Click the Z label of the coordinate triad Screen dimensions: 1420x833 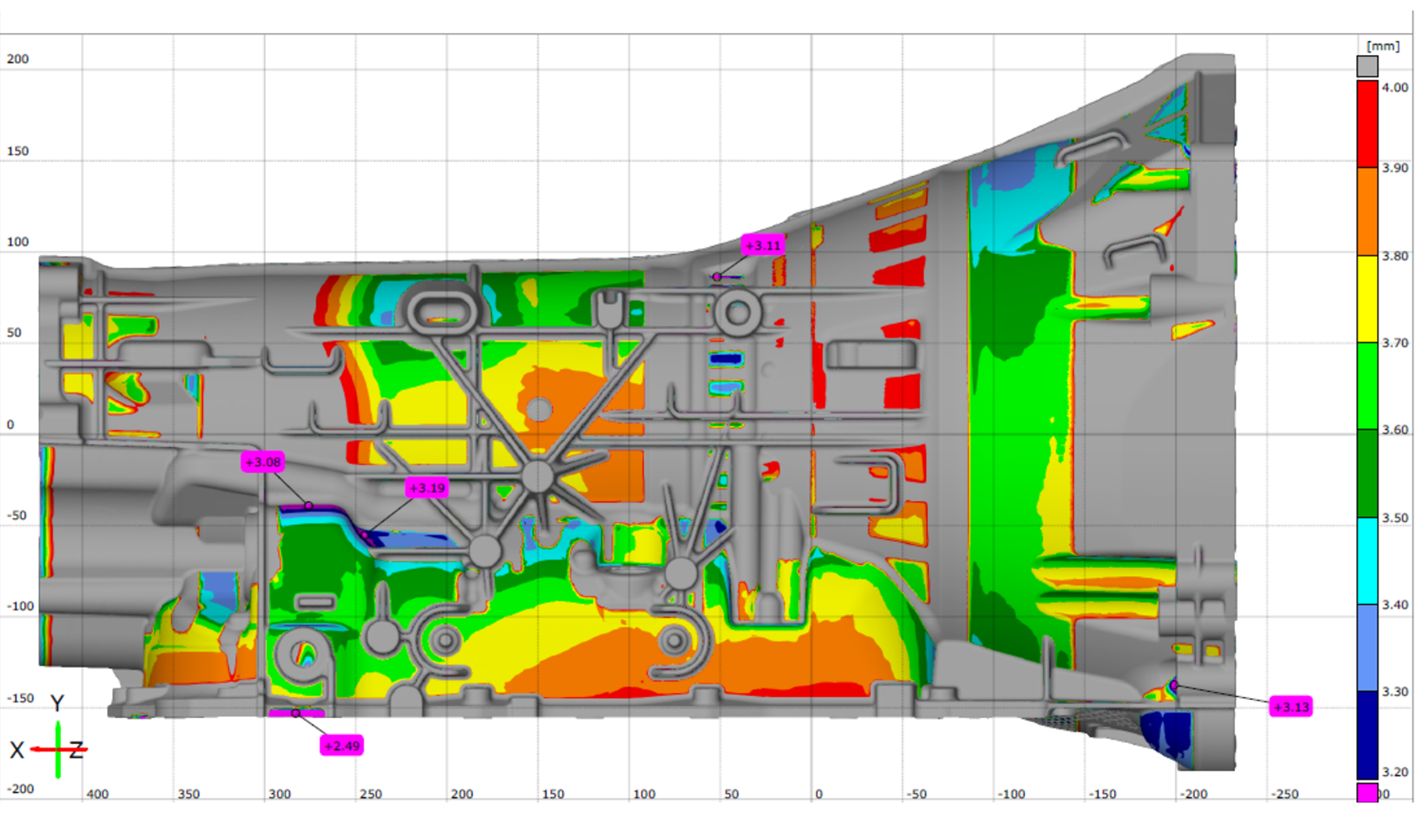tap(75, 749)
